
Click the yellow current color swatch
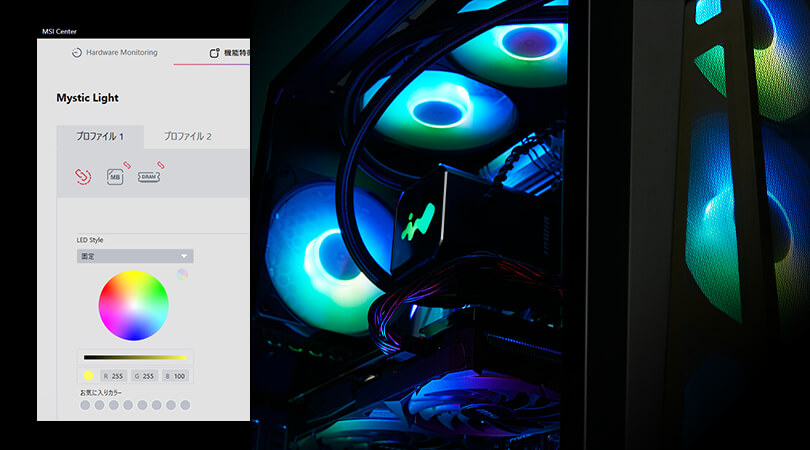click(88, 376)
